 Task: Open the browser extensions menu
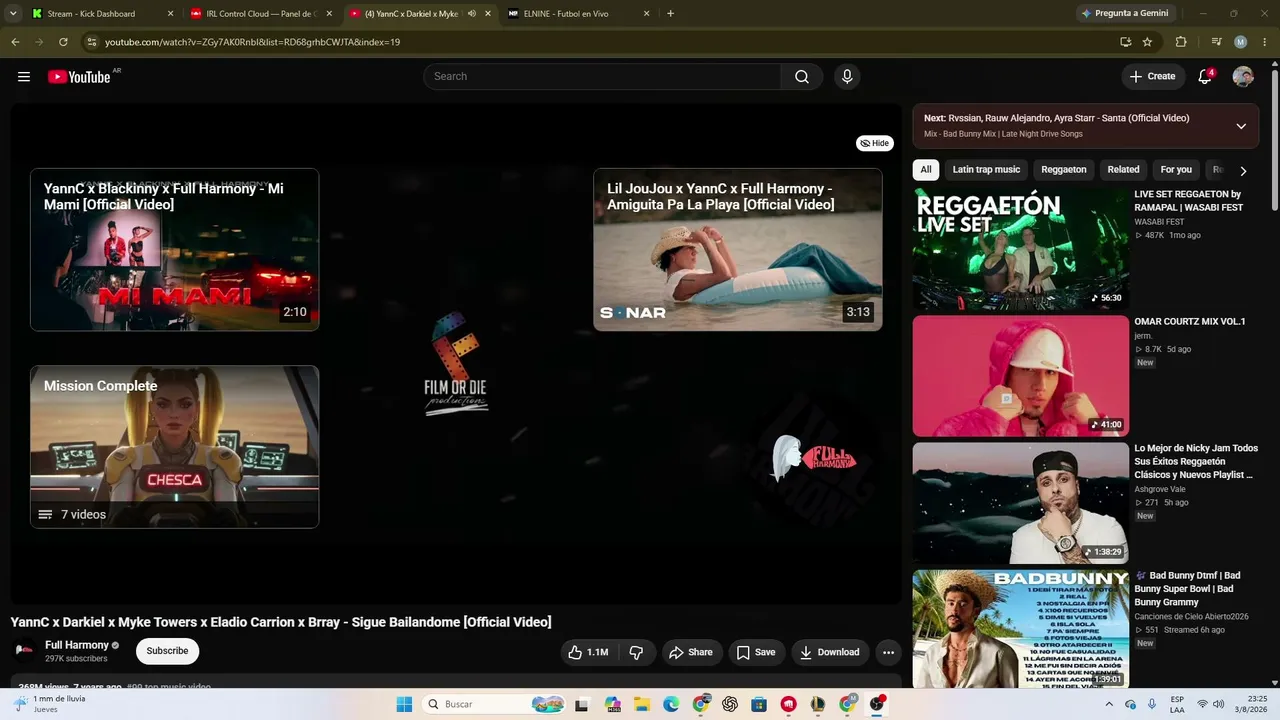coord(1181,42)
